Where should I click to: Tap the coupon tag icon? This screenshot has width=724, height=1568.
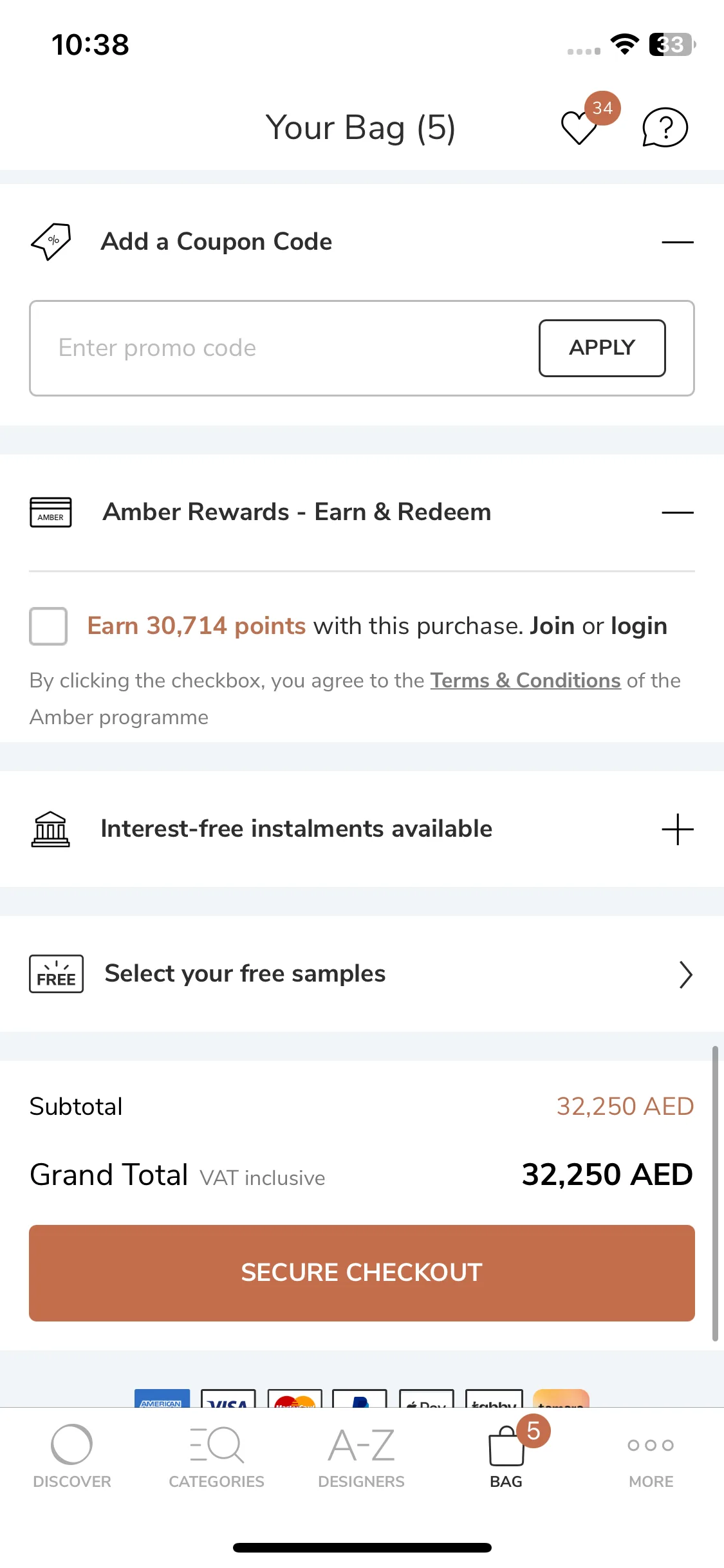tap(51, 242)
